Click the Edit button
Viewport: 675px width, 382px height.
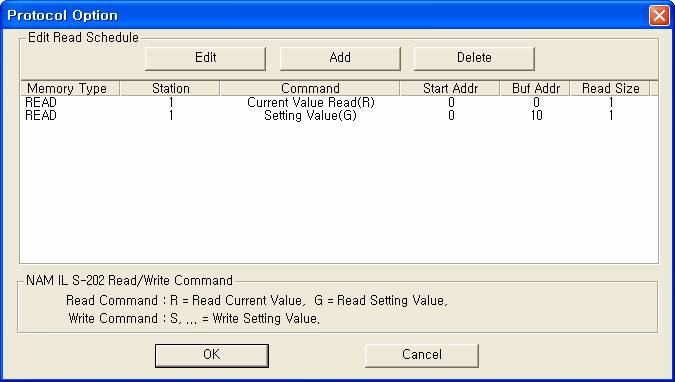[205, 58]
